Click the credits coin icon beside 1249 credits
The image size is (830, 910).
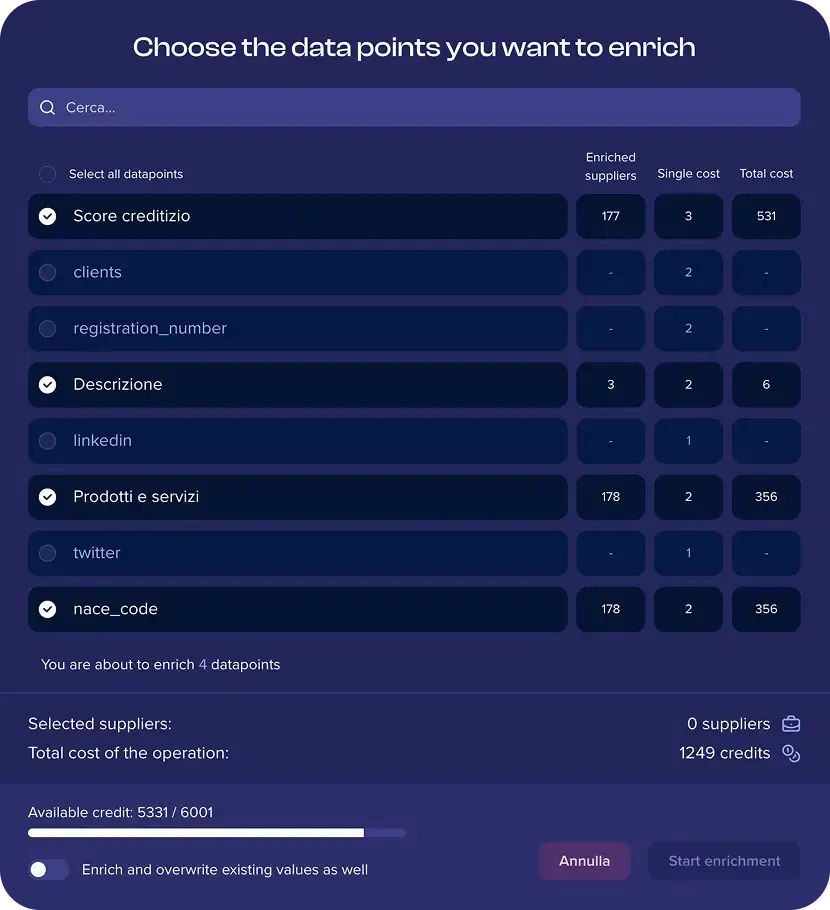coord(791,753)
